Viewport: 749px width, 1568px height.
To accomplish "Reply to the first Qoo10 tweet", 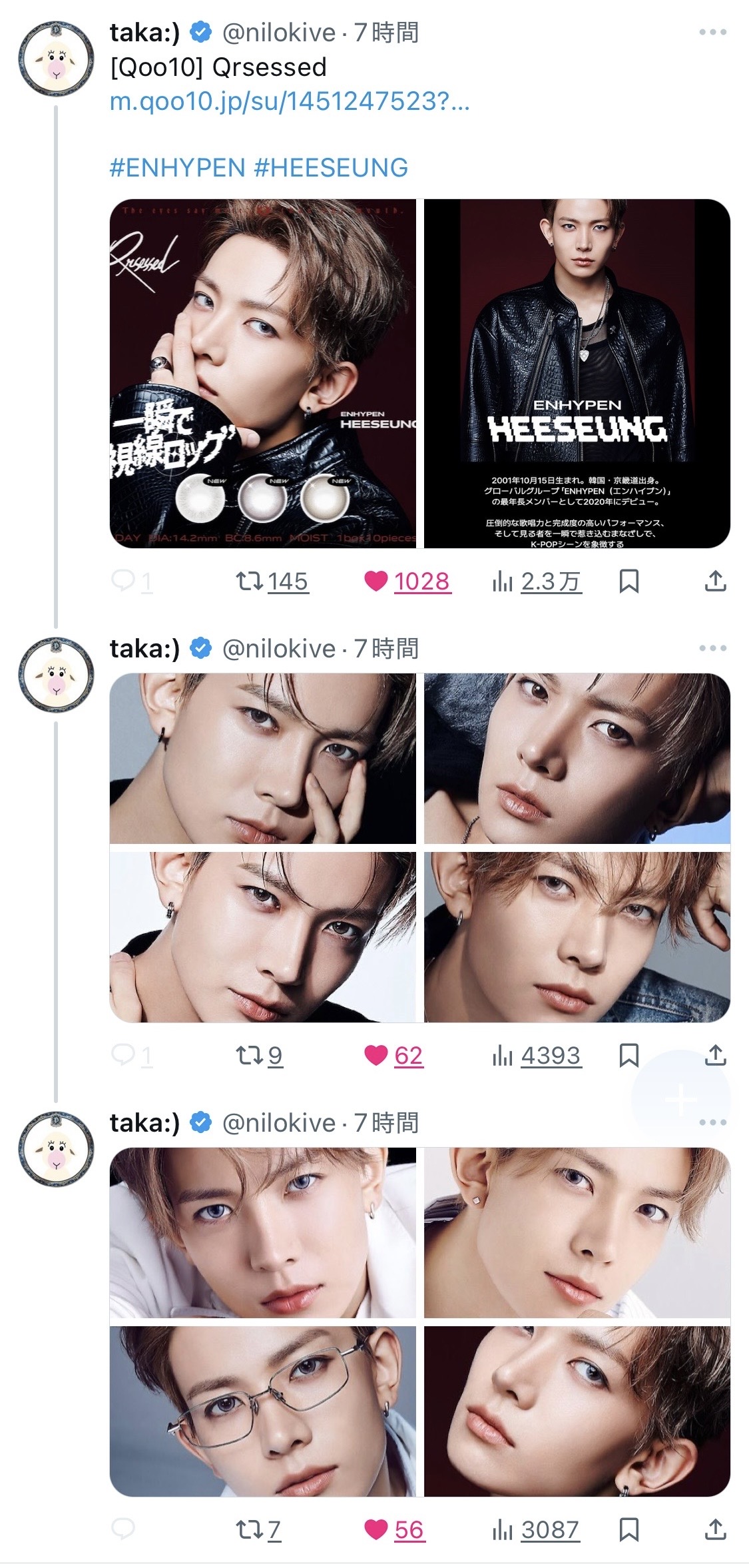I will pos(123,582).
